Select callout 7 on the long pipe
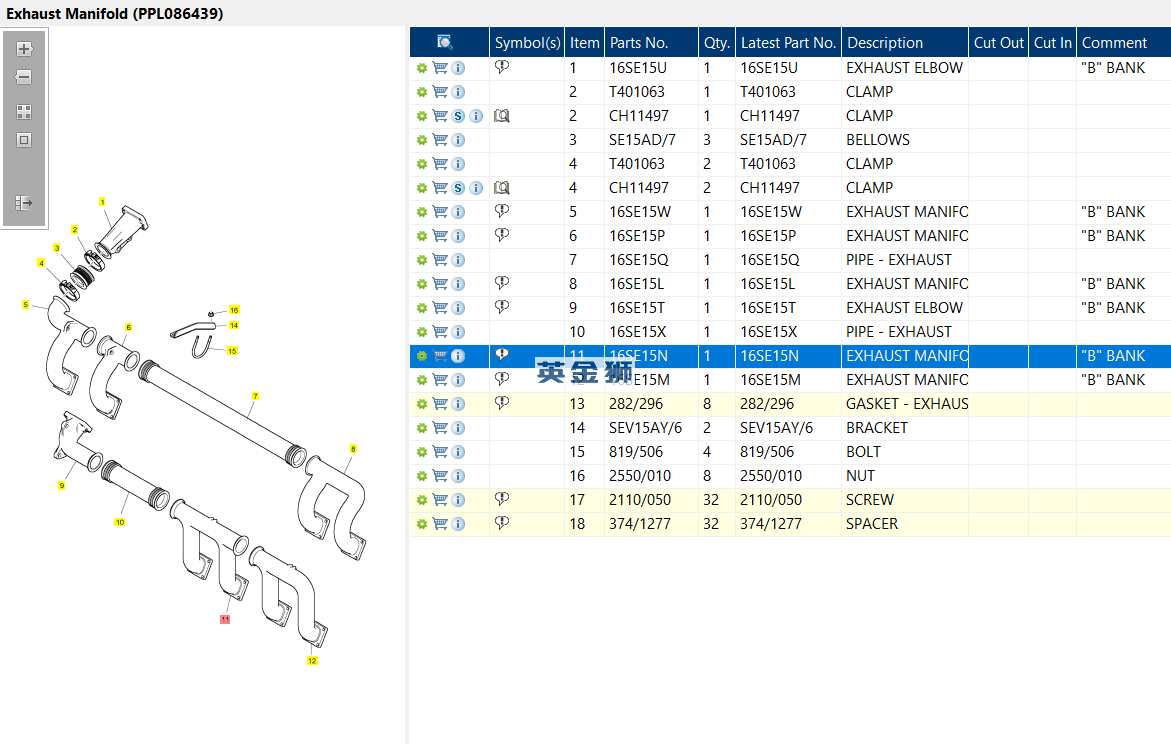This screenshot has height=744, width=1171. [x=255, y=396]
